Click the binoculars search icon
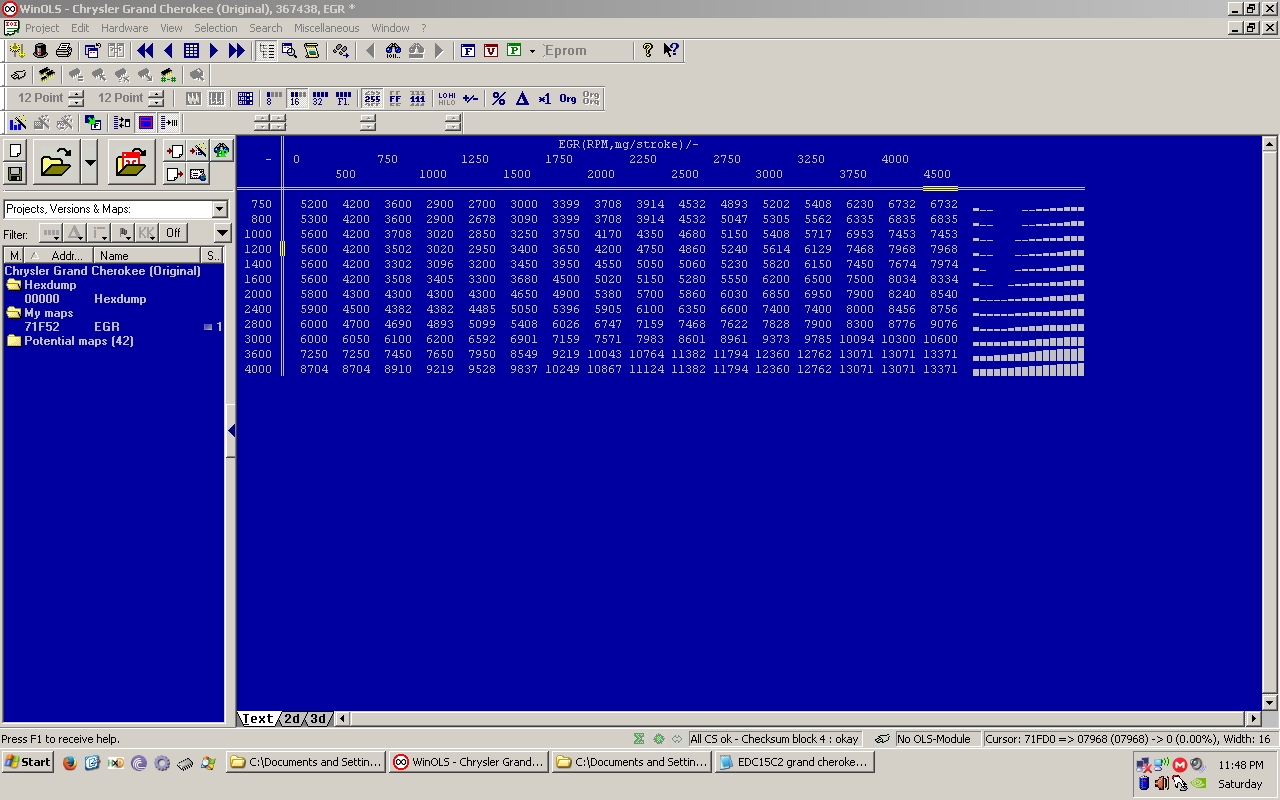The width and height of the screenshot is (1280, 800). (x=393, y=50)
